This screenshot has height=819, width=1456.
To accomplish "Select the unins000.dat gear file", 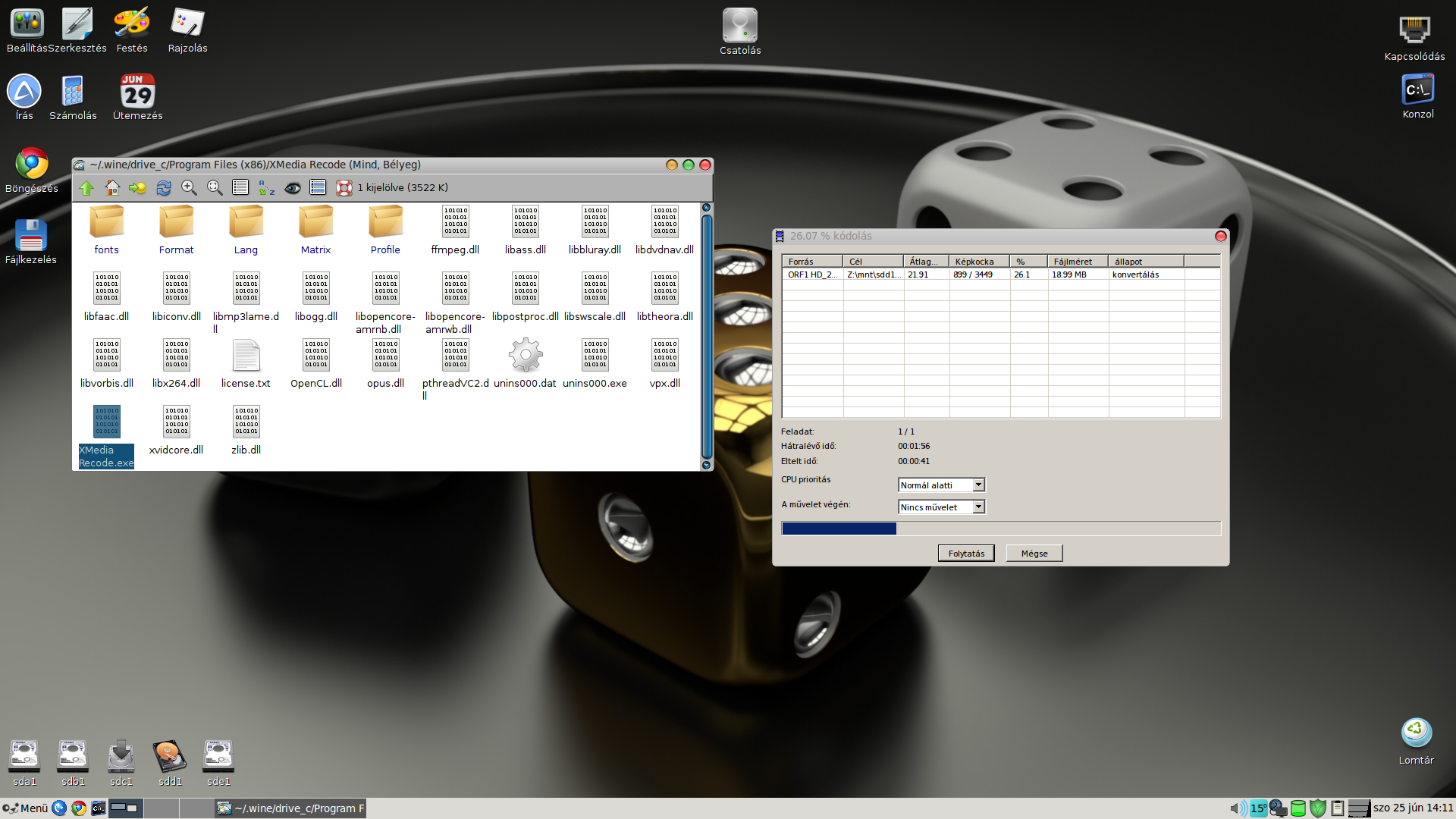I will 526,364.
